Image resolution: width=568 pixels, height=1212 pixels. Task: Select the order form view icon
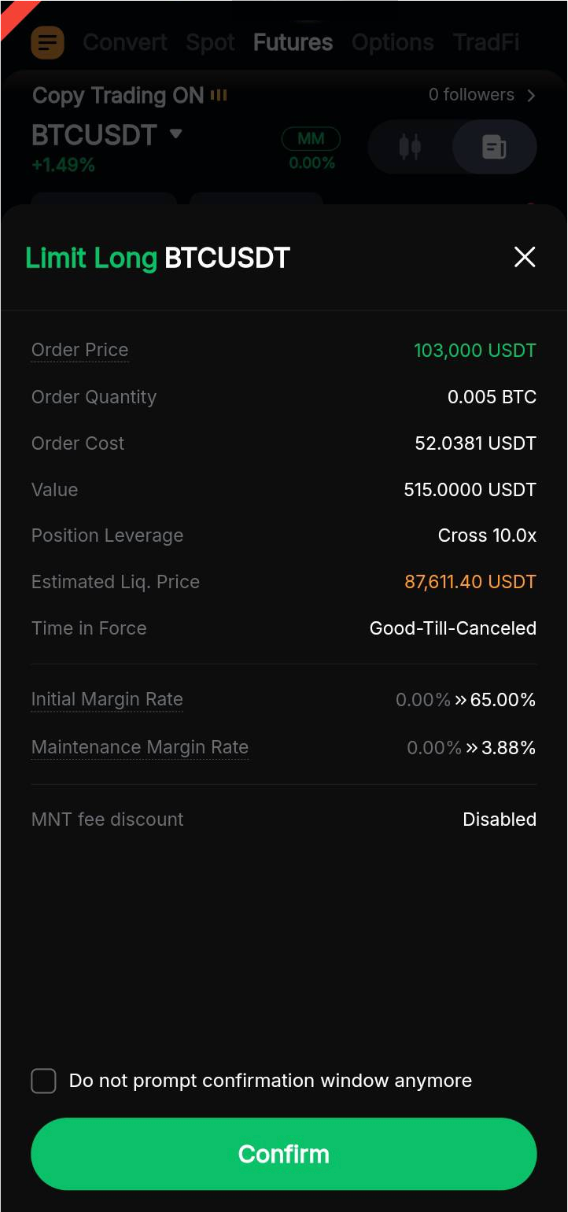[494, 147]
